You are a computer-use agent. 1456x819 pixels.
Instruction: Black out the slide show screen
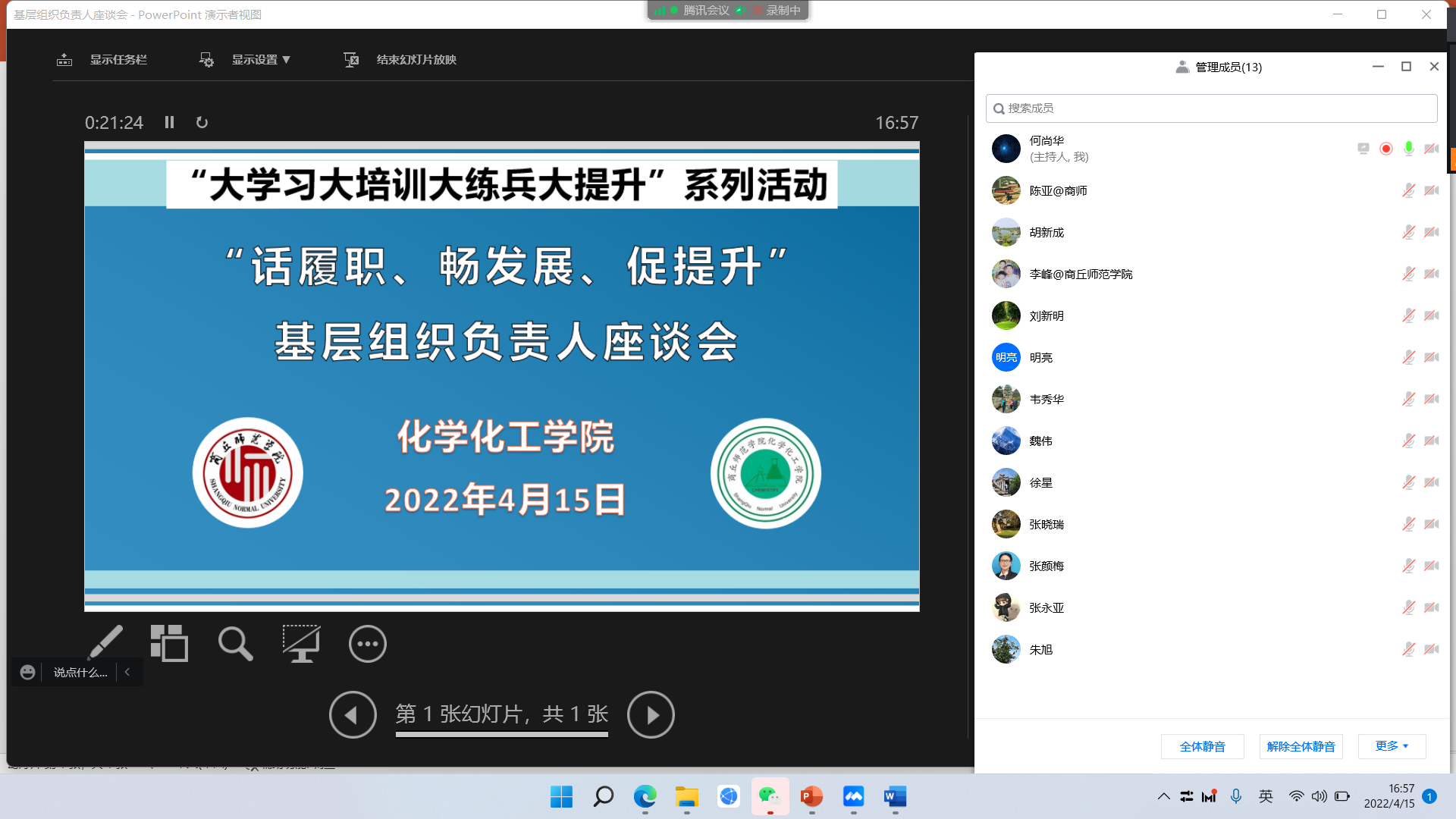[301, 643]
